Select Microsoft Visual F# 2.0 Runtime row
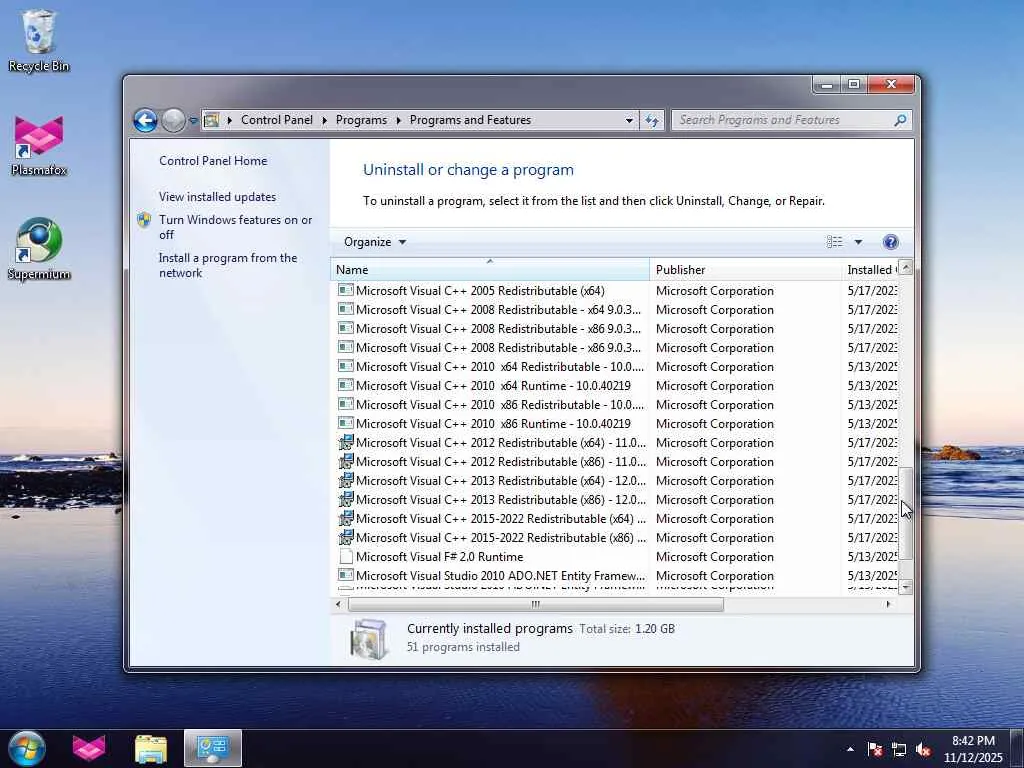Viewport: 1024px width, 768px height. tap(614, 557)
